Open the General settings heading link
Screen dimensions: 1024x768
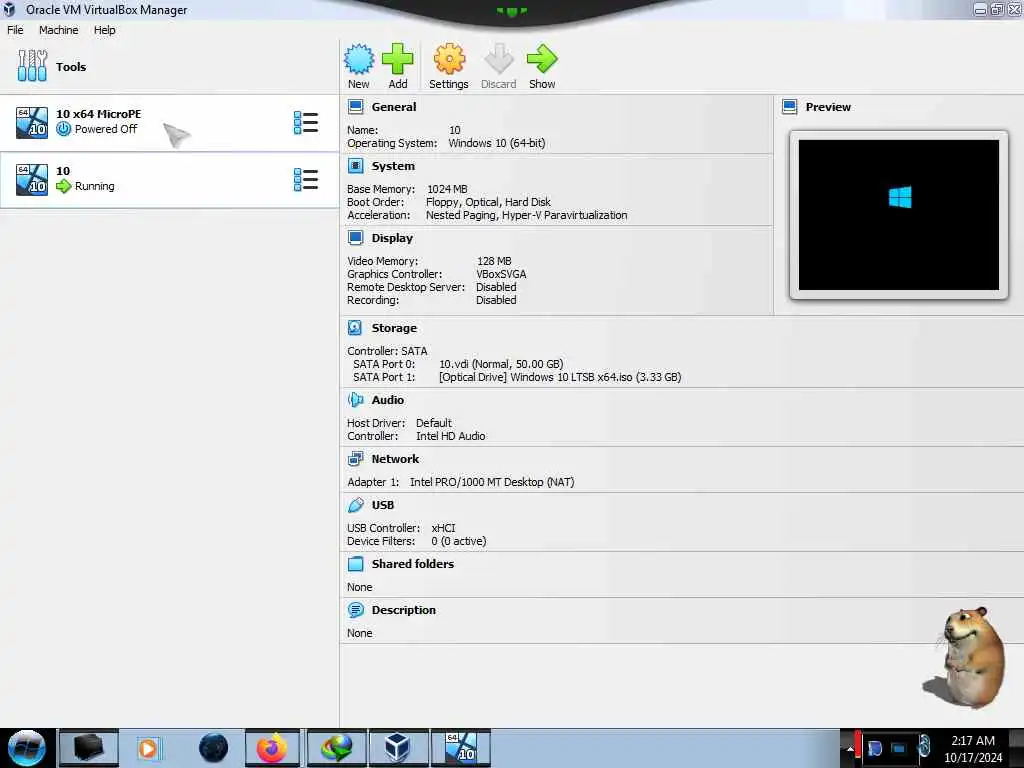[x=394, y=106]
